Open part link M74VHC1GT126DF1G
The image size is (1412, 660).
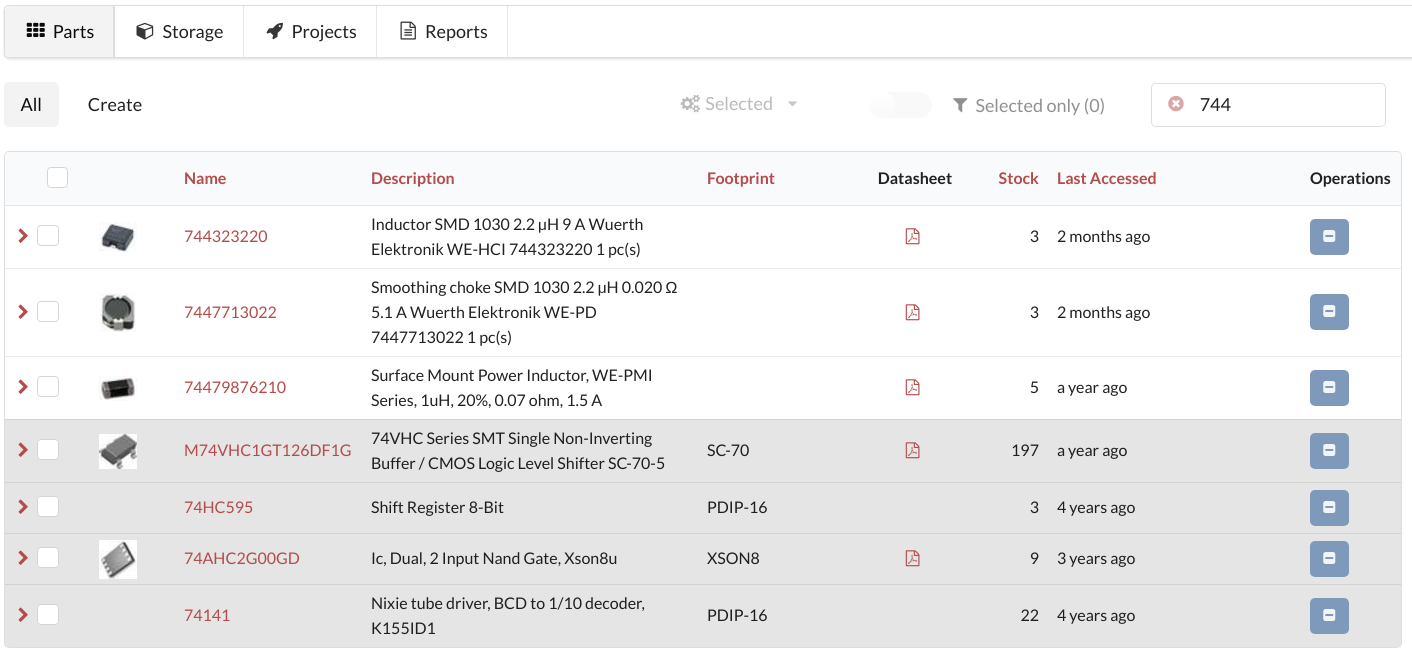click(267, 450)
